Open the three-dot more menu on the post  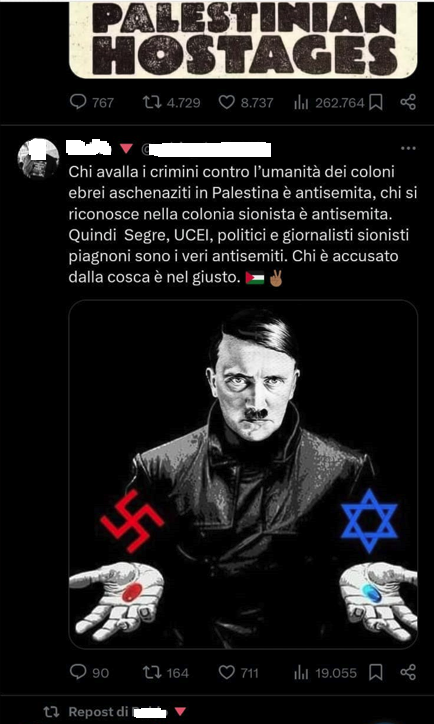tap(408, 148)
